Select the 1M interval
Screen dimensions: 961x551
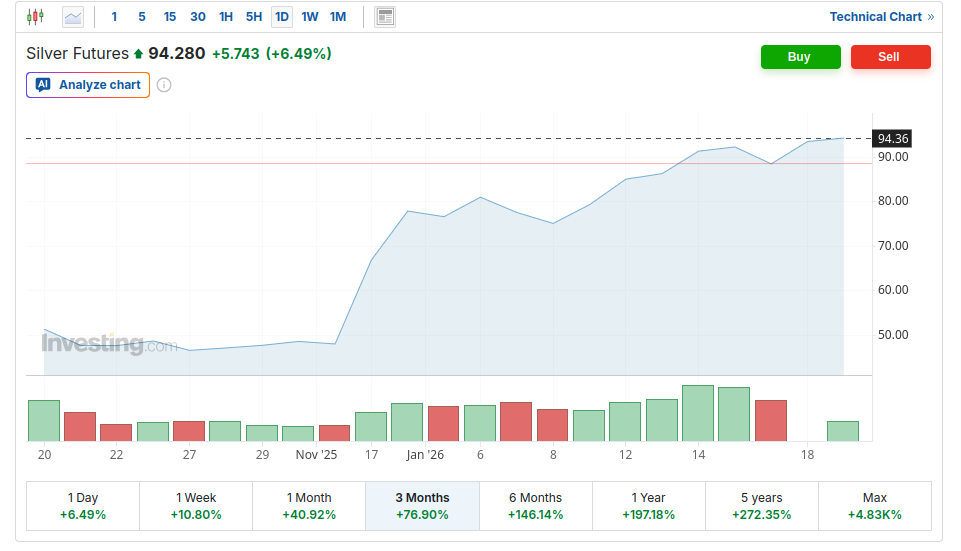coord(338,17)
